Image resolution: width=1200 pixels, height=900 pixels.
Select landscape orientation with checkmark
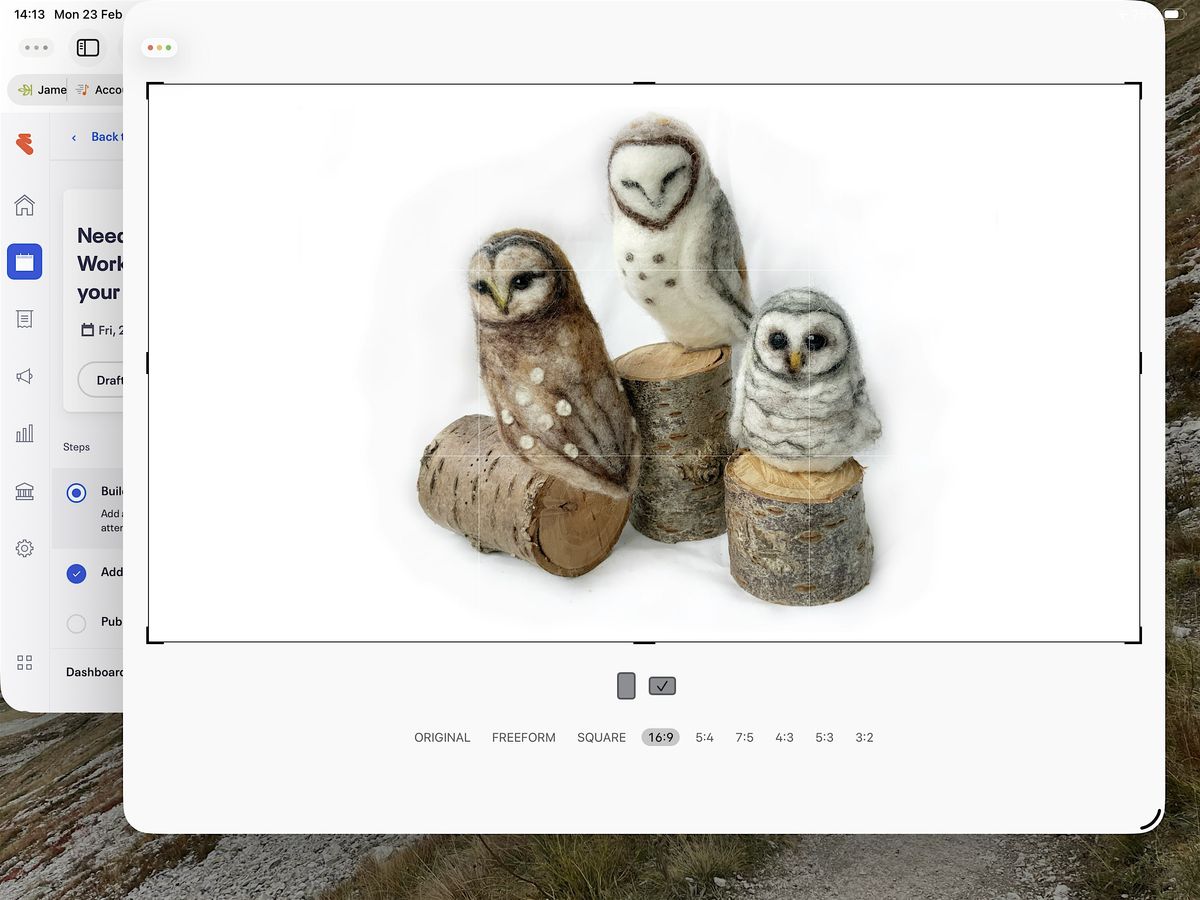click(x=662, y=686)
